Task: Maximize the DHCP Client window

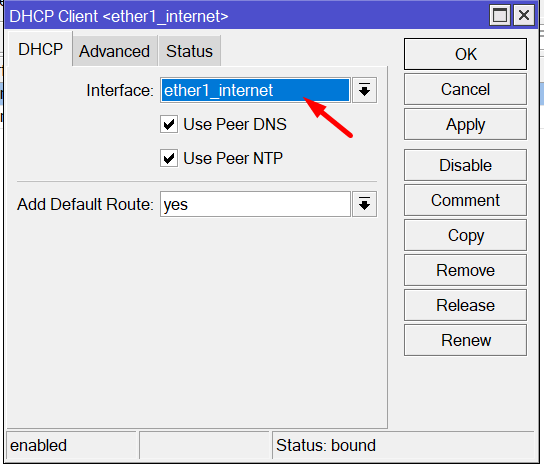Action: coord(500,16)
